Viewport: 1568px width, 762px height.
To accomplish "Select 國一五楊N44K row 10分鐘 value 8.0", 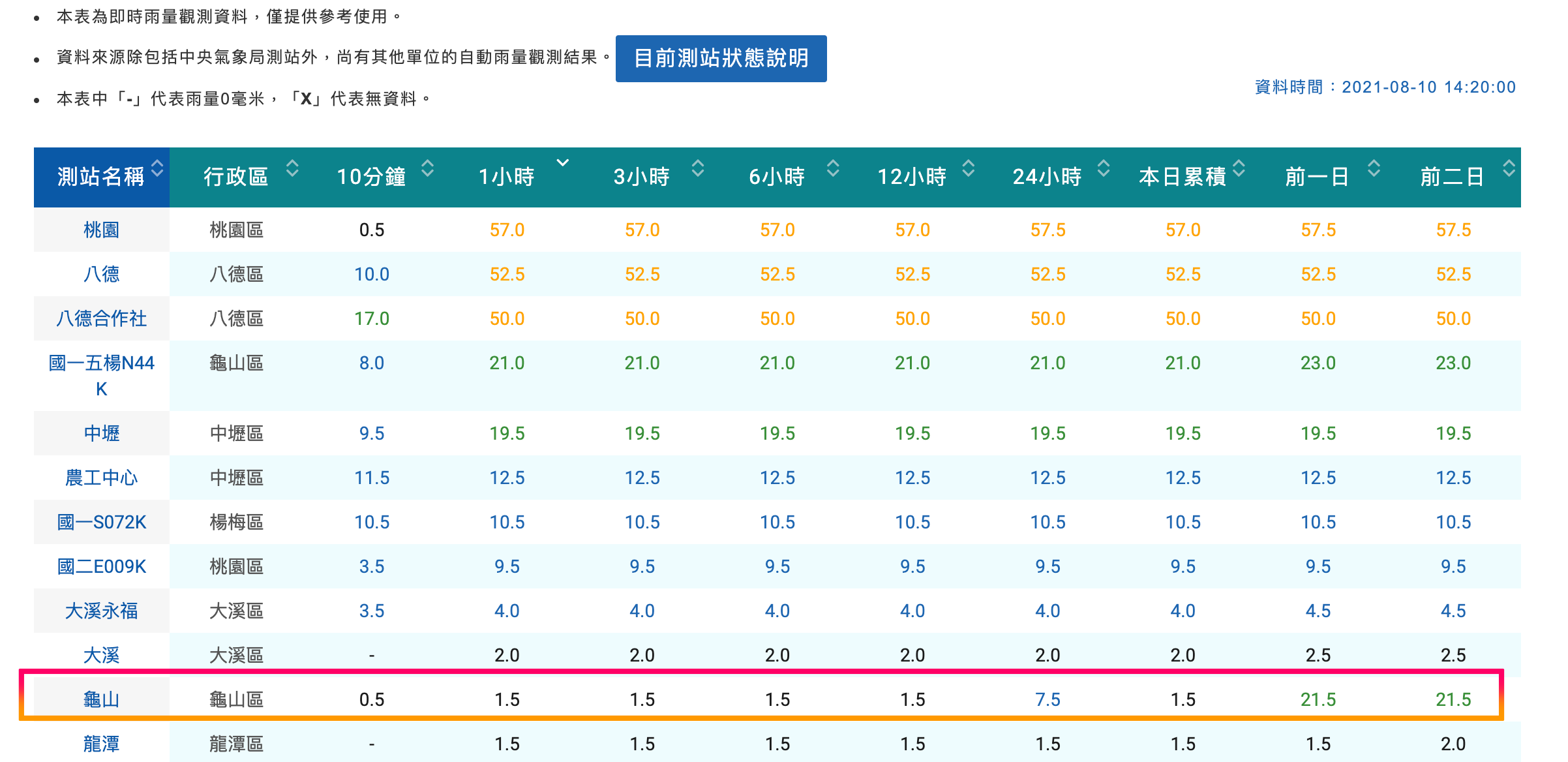I will [x=372, y=363].
